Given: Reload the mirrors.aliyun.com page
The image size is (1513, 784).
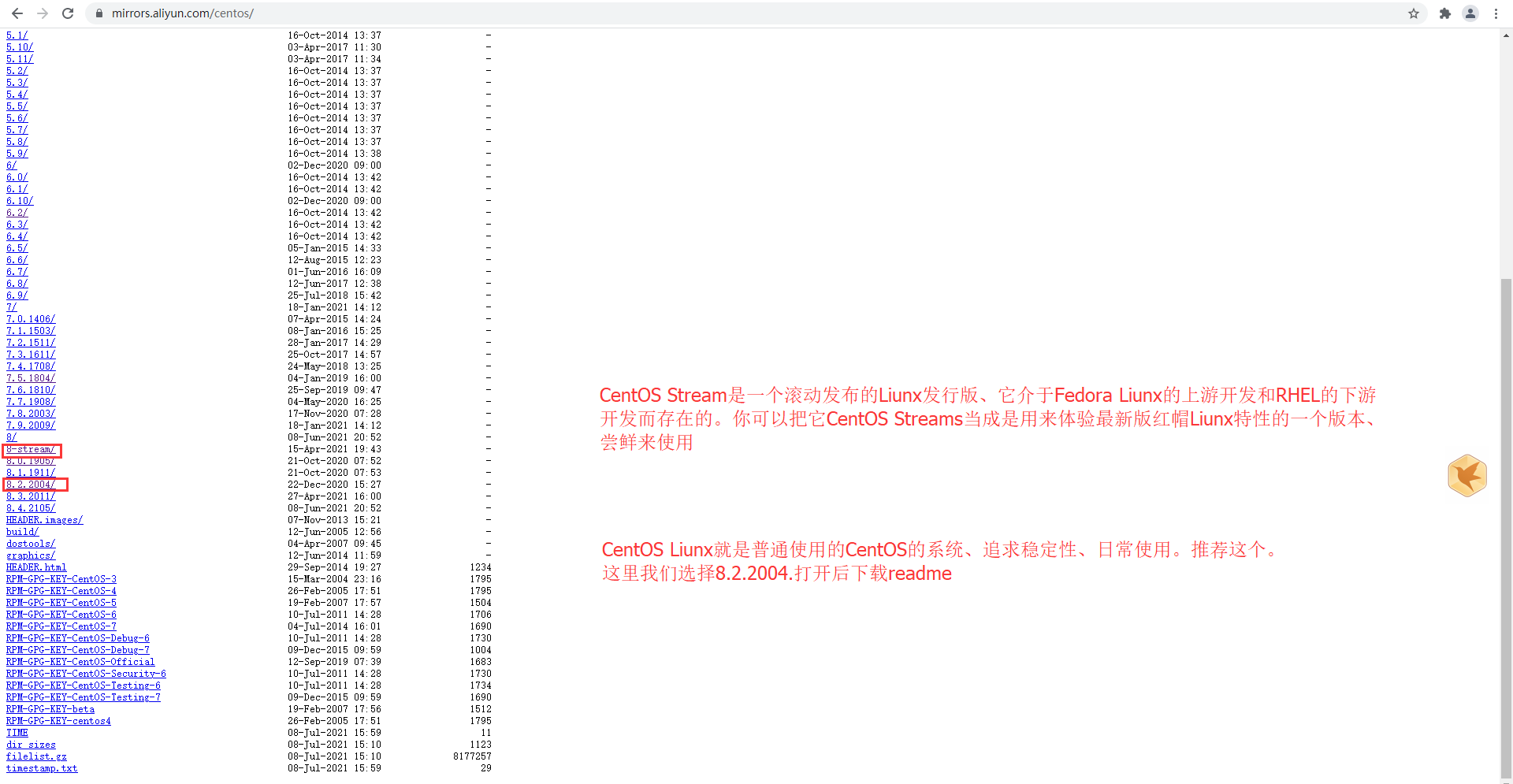Looking at the screenshot, I should pyautogui.click(x=68, y=13).
